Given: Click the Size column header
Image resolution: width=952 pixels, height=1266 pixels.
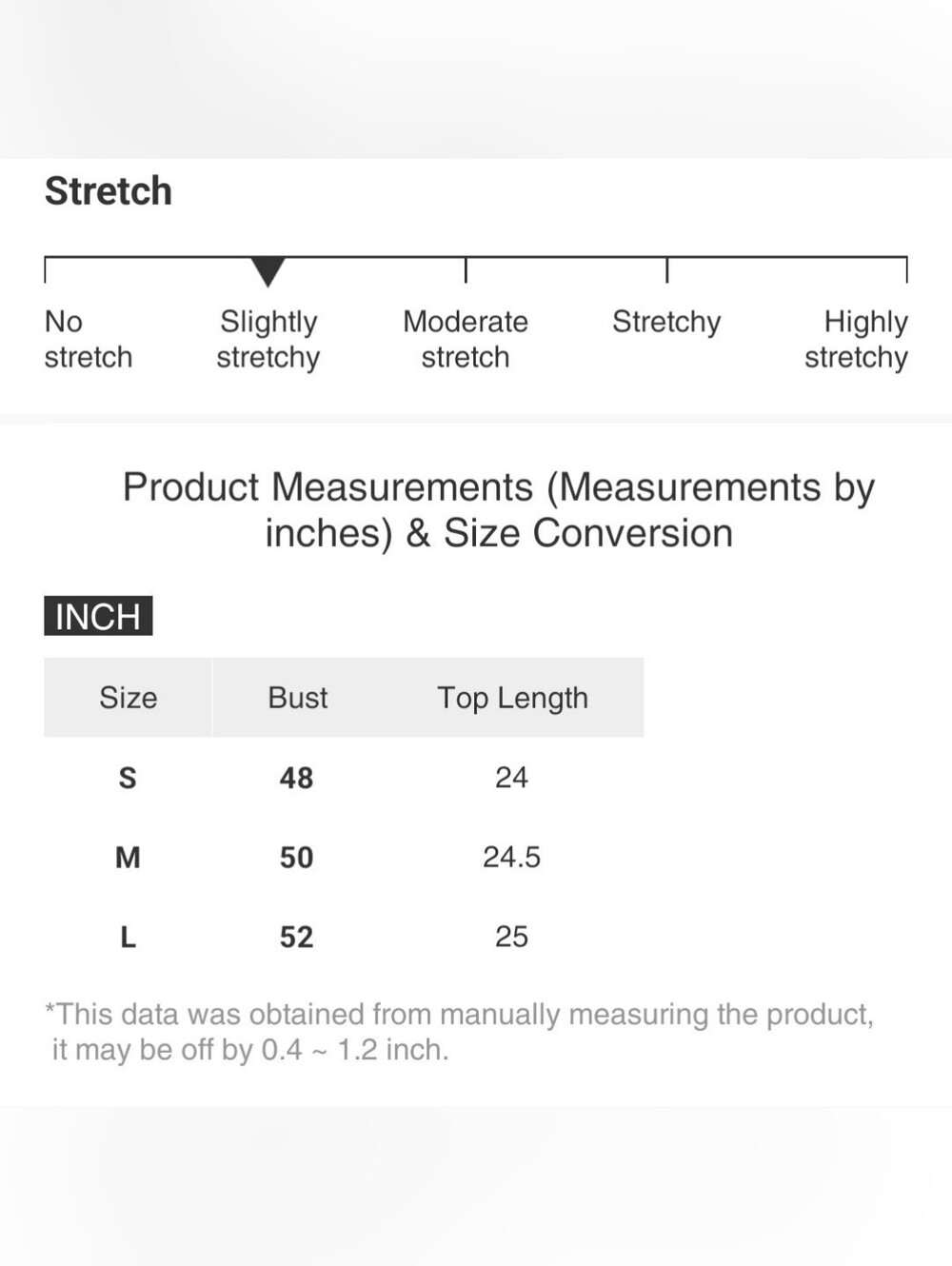Looking at the screenshot, I should point(129,697).
